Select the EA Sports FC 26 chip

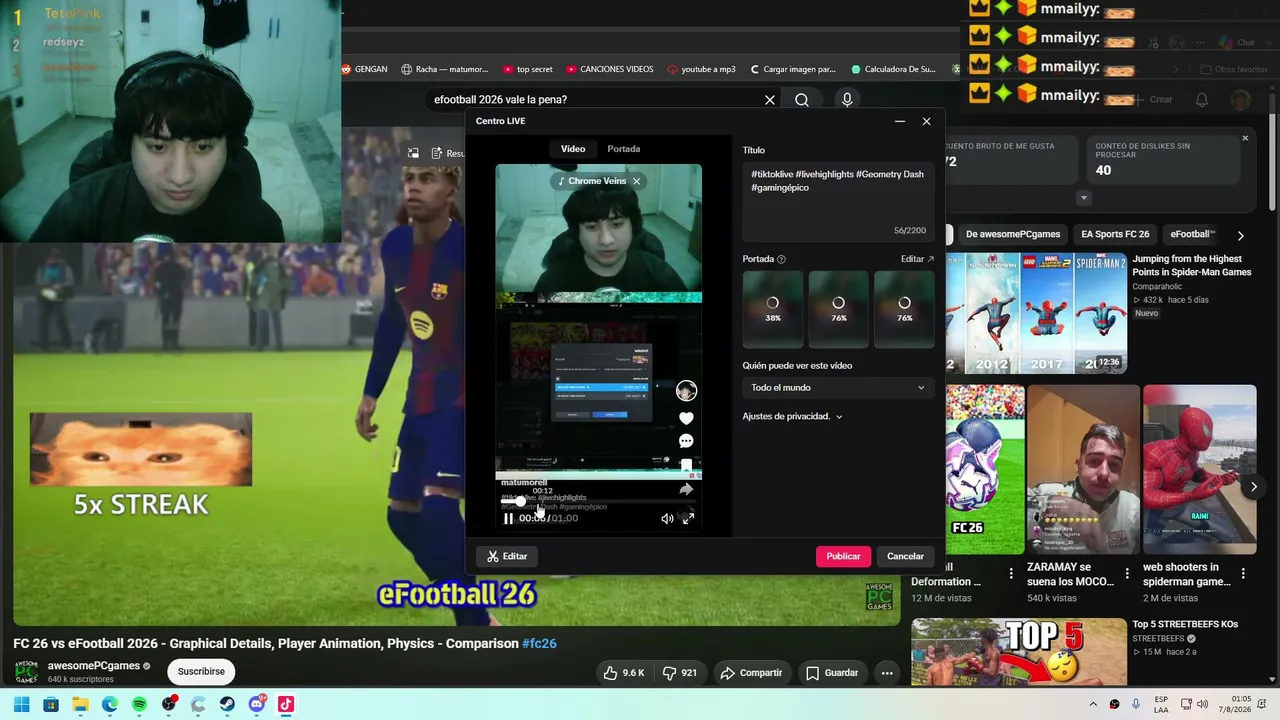point(1115,235)
